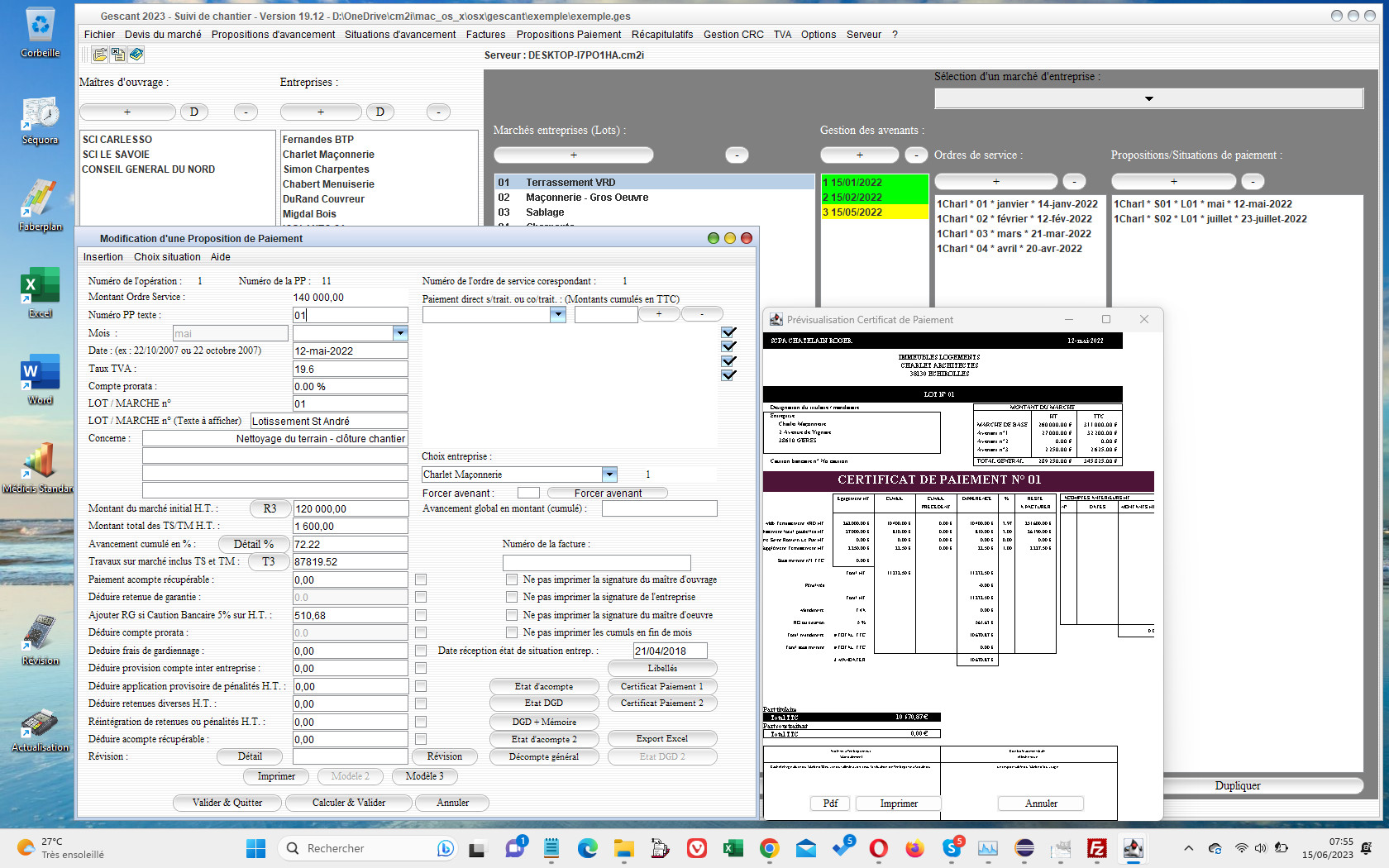Screen dimensions: 1389x868
Task: Open the Choix situation menu in dialog
Action: coord(167,257)
